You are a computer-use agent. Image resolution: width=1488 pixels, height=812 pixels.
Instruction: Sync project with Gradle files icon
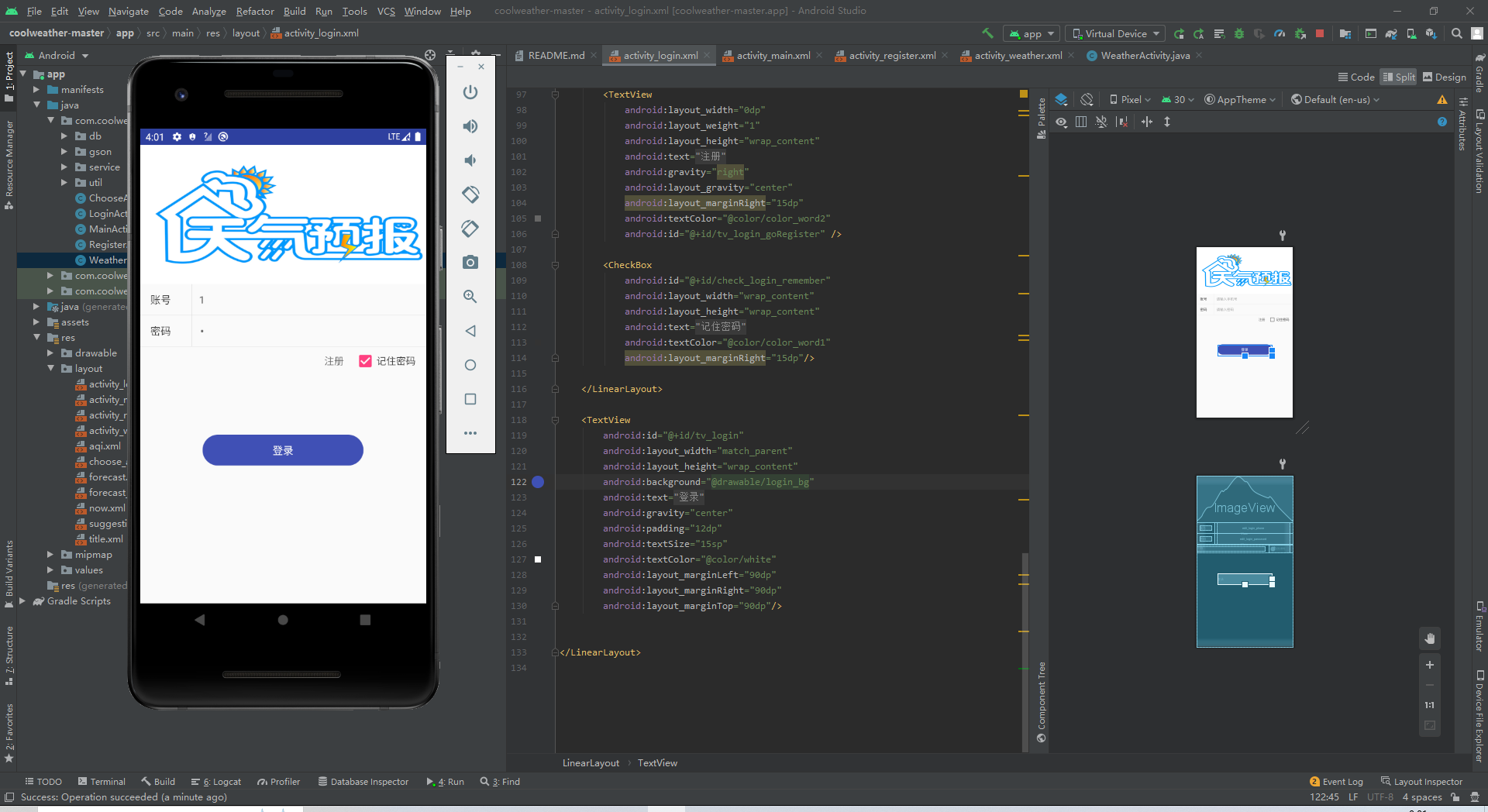tap(1391, 33)
